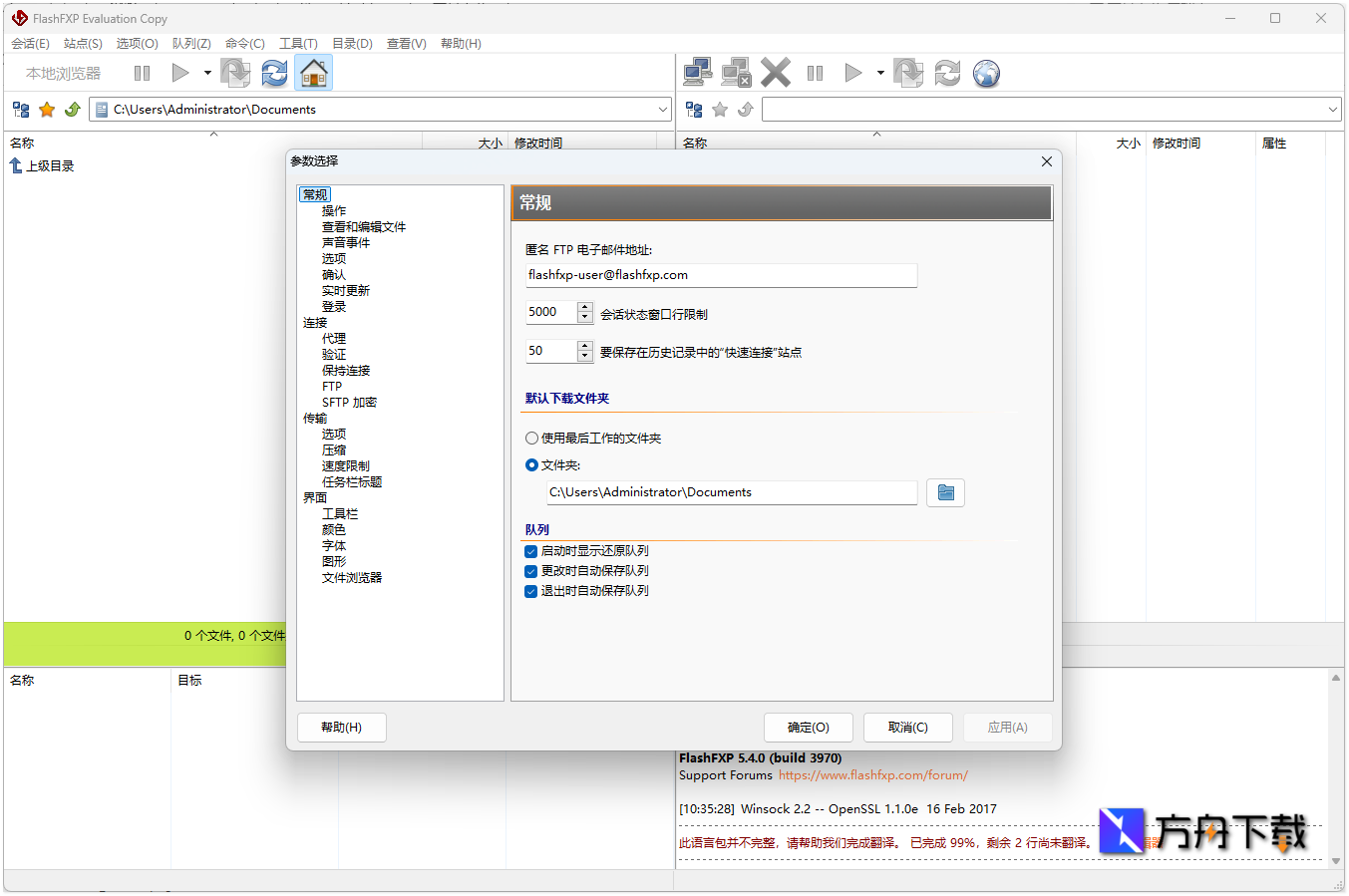Browse for default download folder
This screenshot has width=1349, height=896.
945,492
